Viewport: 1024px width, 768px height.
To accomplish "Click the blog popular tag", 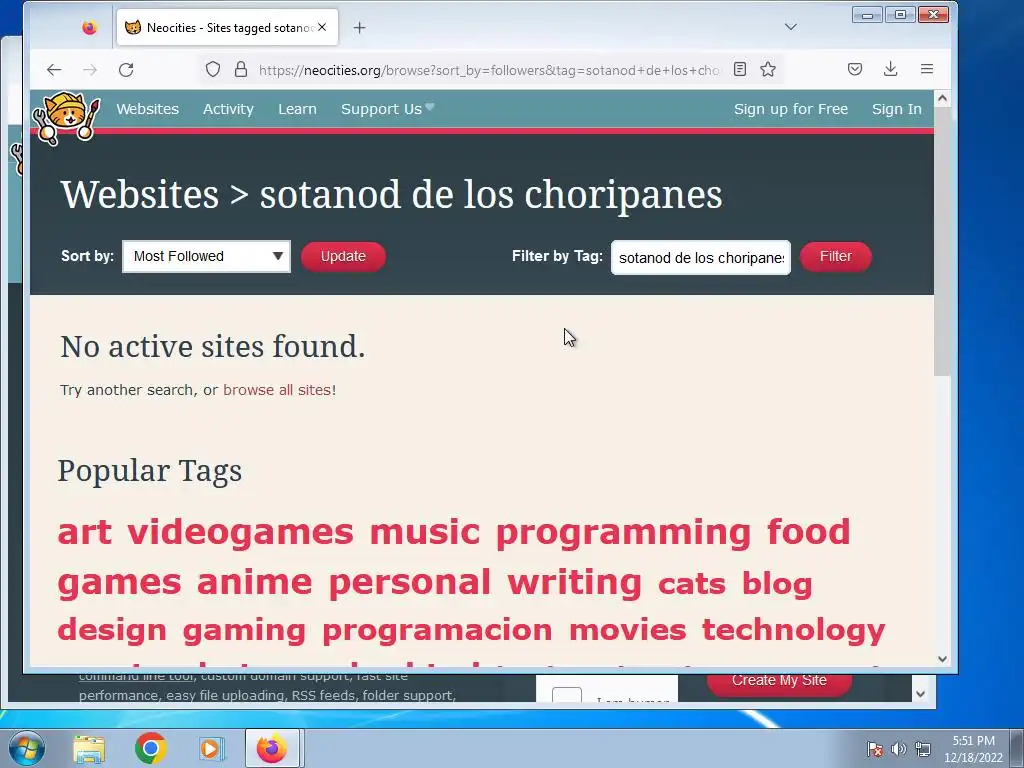I will [x=777, y=584].
